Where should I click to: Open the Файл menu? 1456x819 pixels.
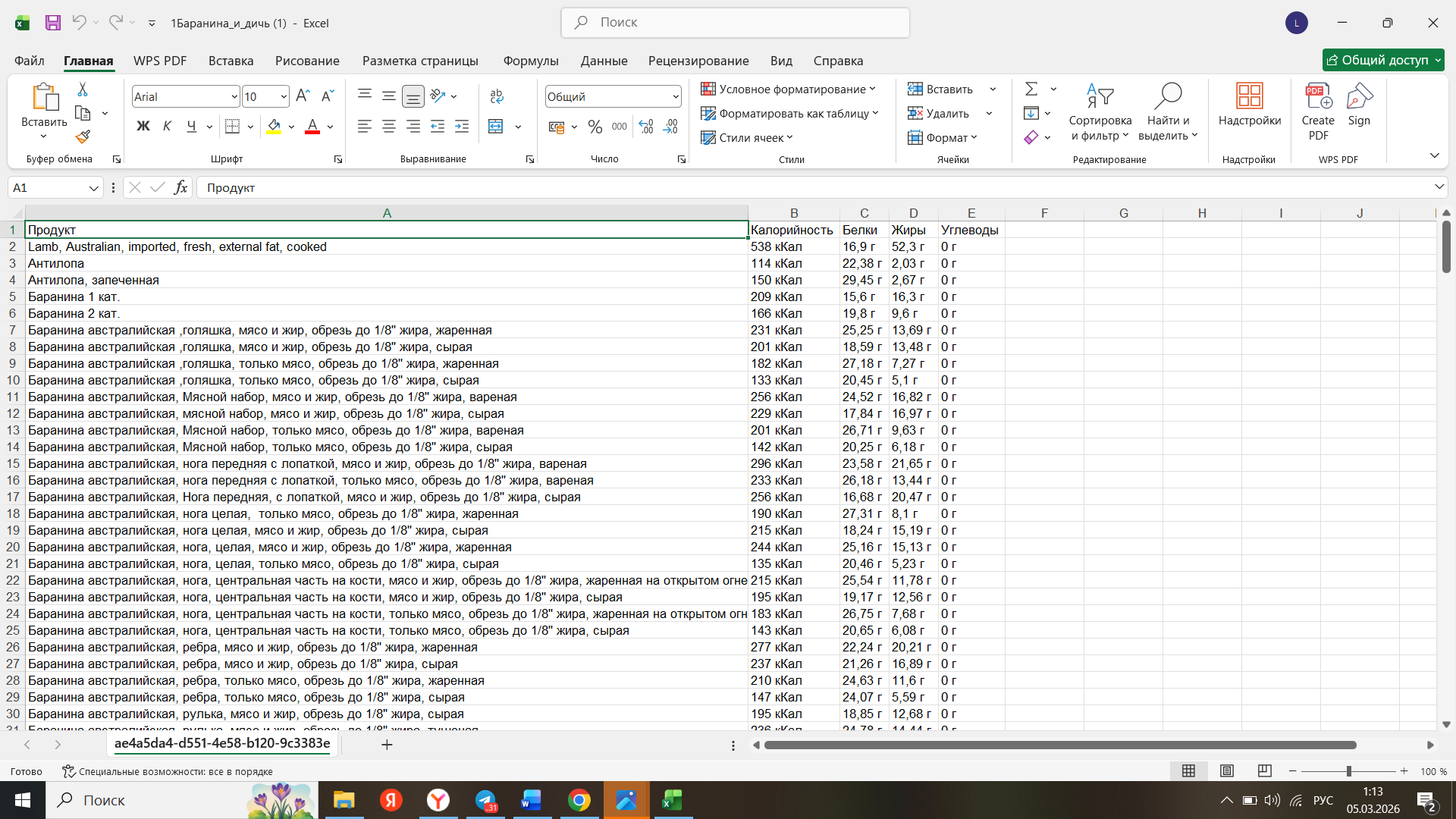[30, 61]
